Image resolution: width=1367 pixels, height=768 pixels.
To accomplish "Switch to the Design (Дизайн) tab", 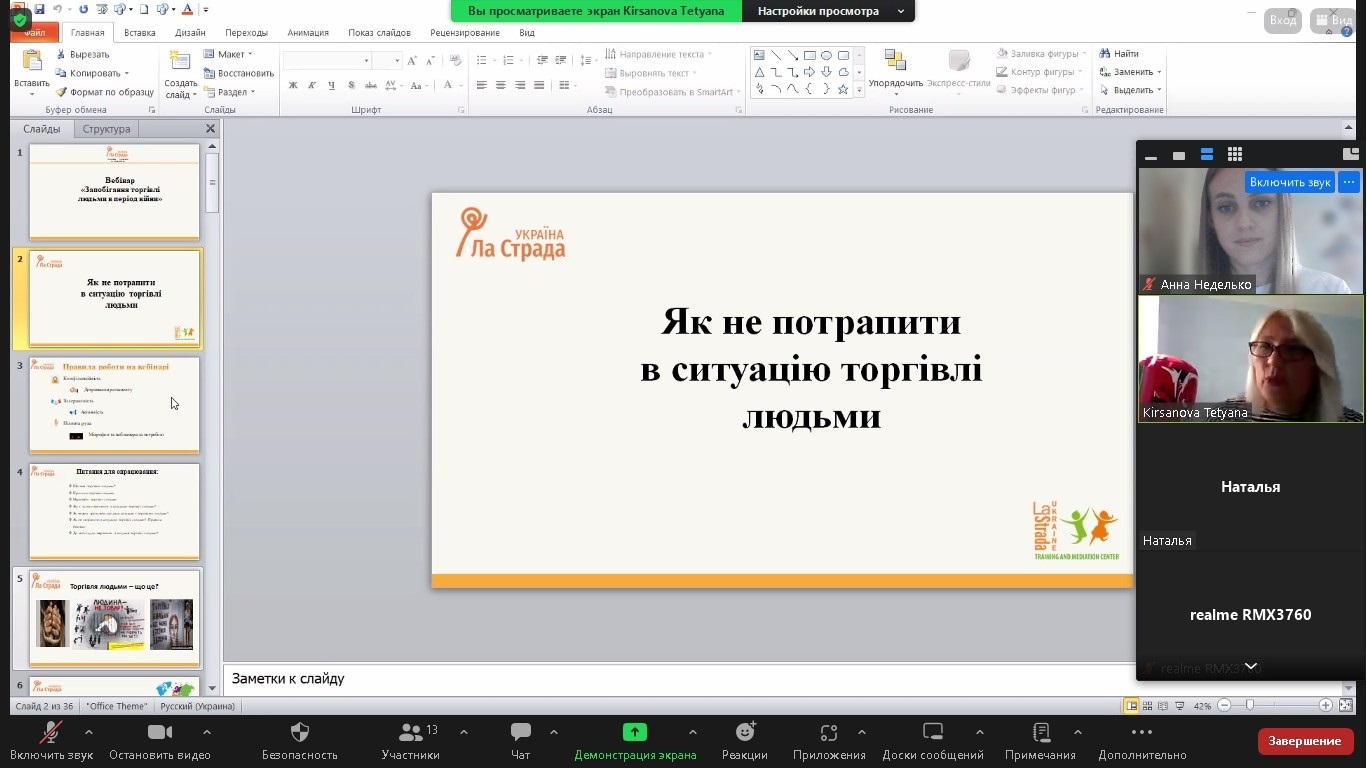I will pos(190,33).
